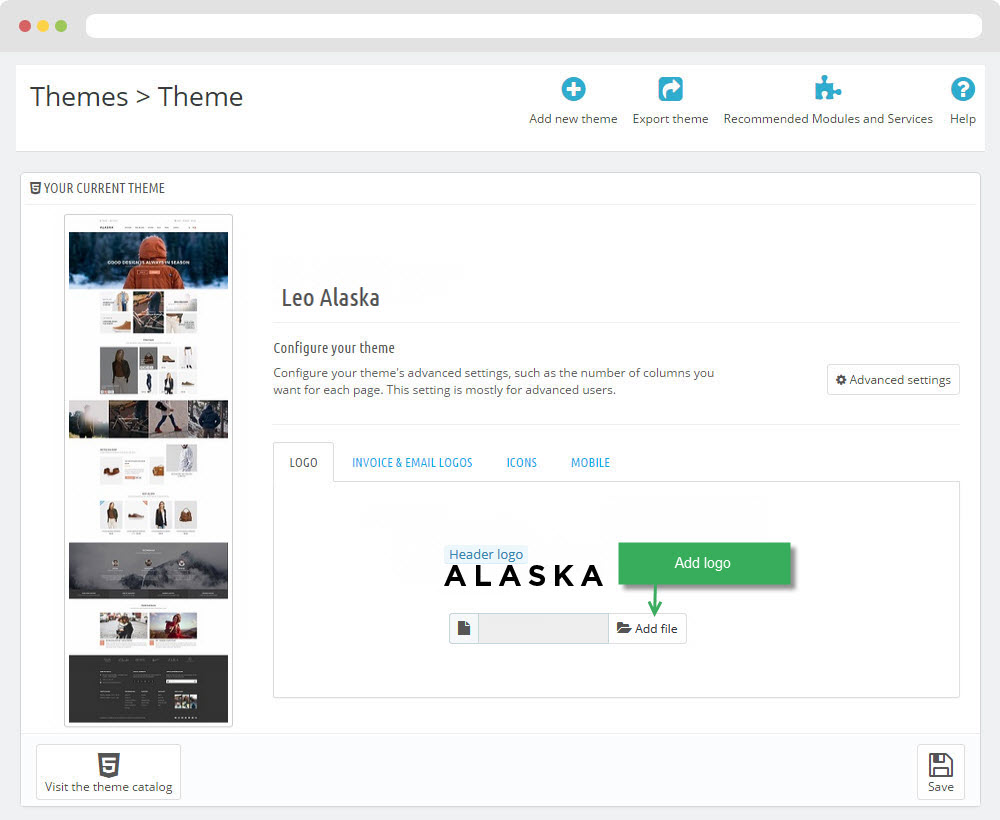Image resolution: width=1000 pixels, height=820 pixels.
Task: Click the Export theme arrow icon
Action: coord(670,89)
